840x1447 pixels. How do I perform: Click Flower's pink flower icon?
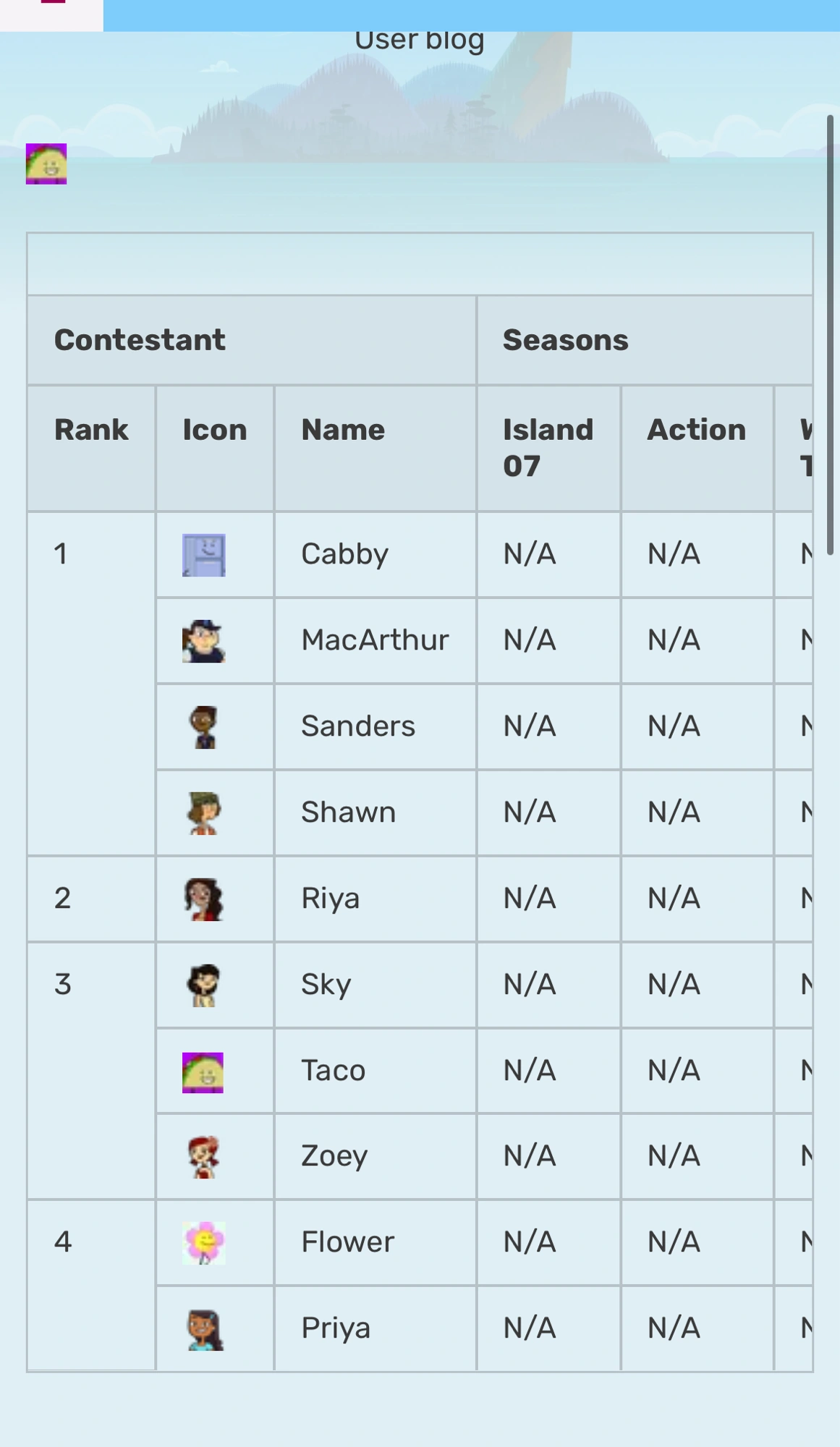[204, 1243]
